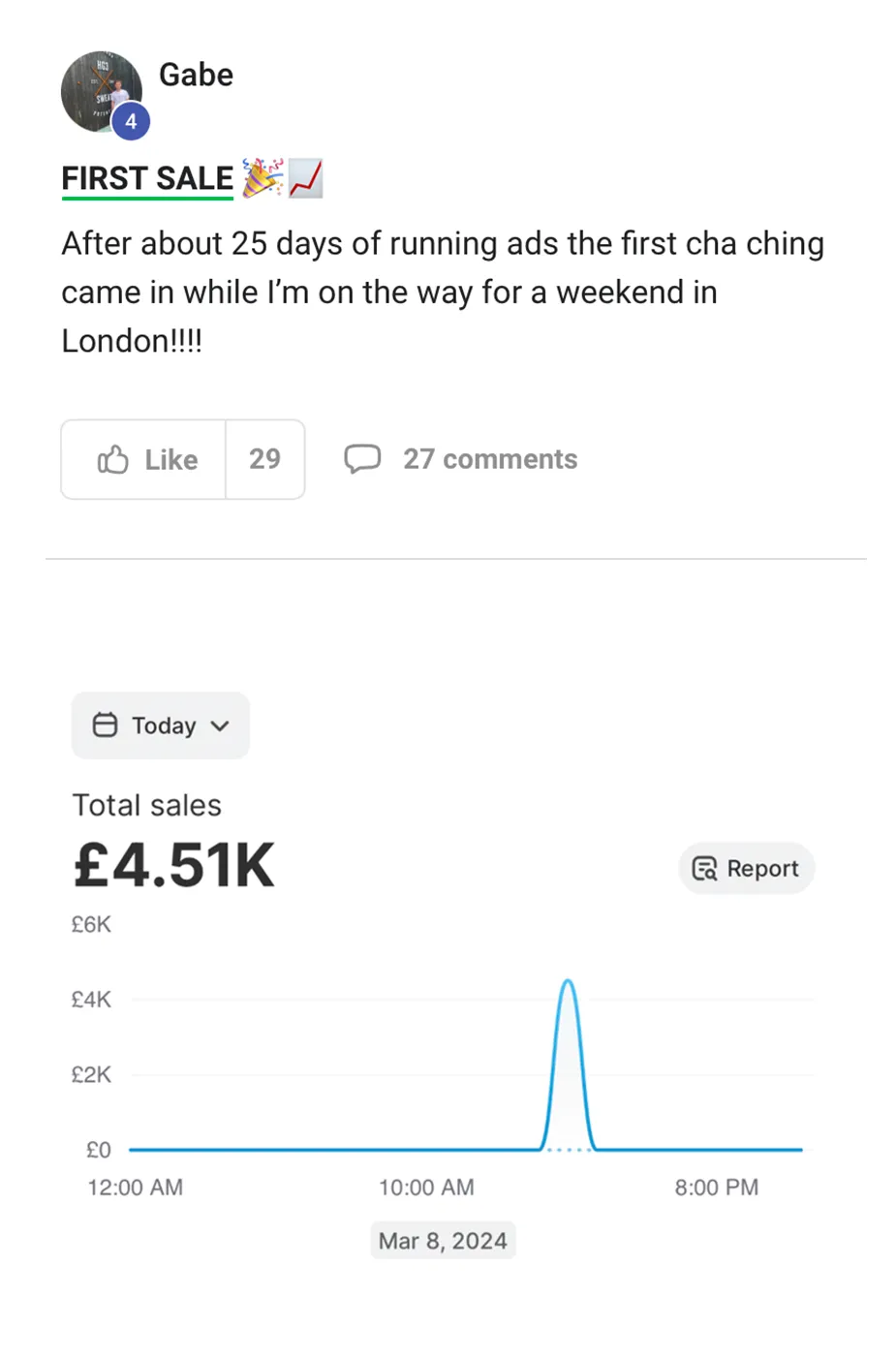This screenshot has width=896, height=1359.
Task: Click the 8:00 PM axis label
Action: pyautogui.click(x=717, y=1188)
